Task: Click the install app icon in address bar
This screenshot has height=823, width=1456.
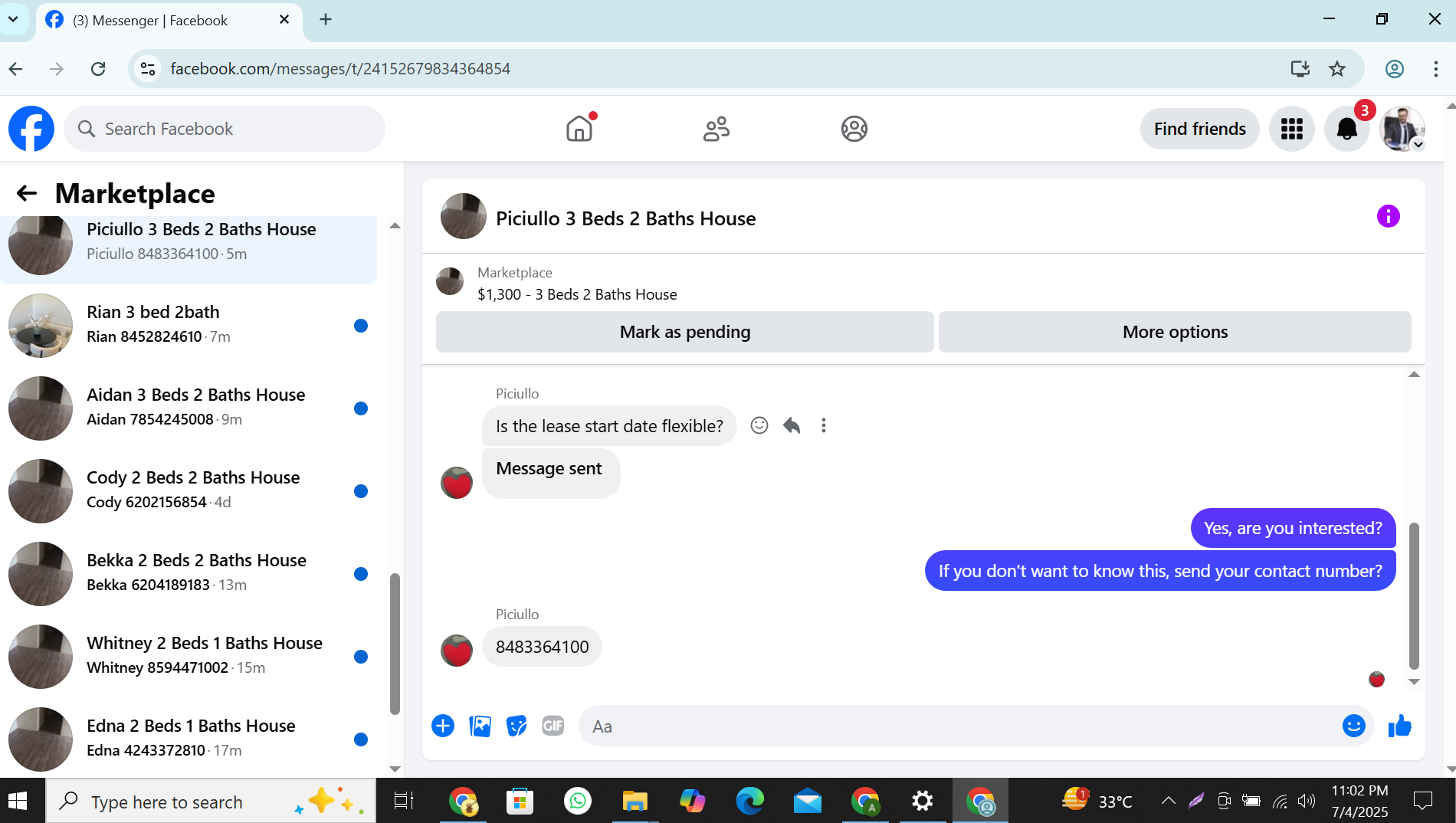Action: [1300, 69]
